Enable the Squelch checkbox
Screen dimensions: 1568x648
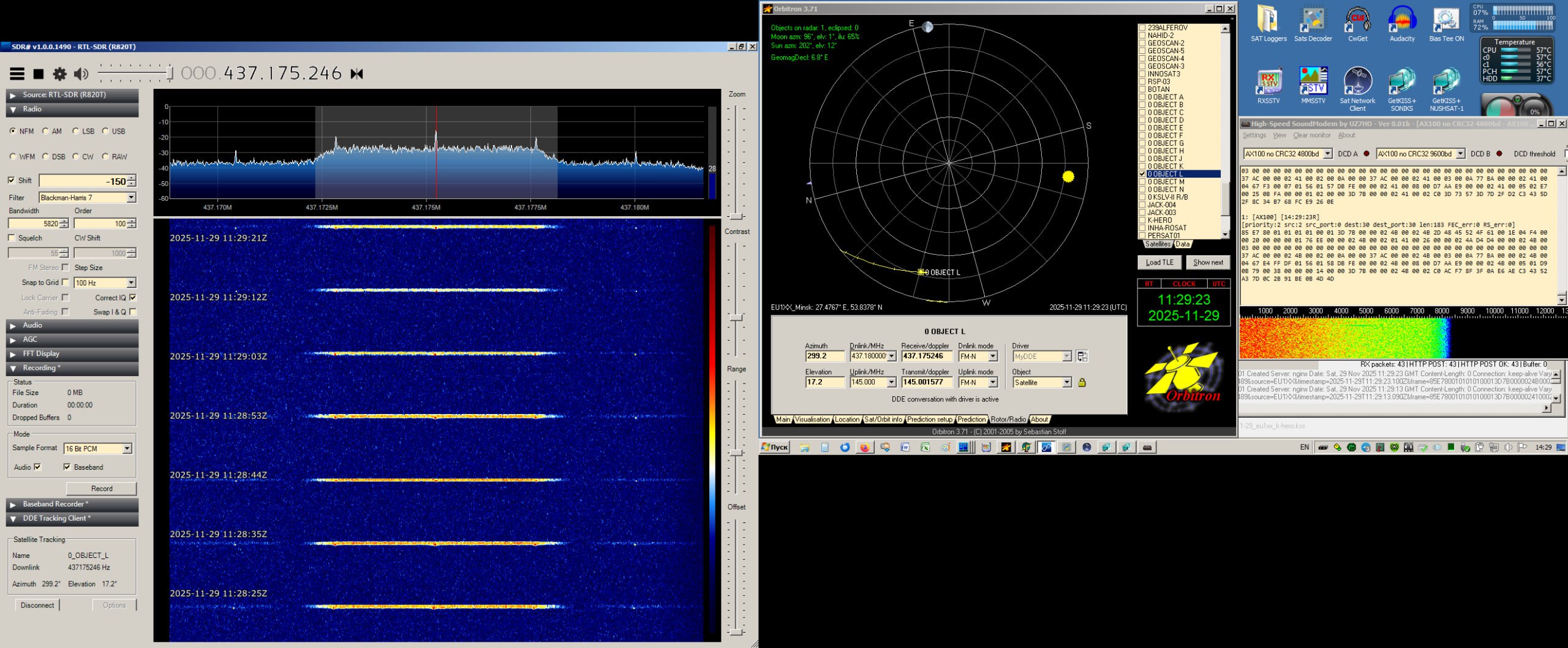12,238
